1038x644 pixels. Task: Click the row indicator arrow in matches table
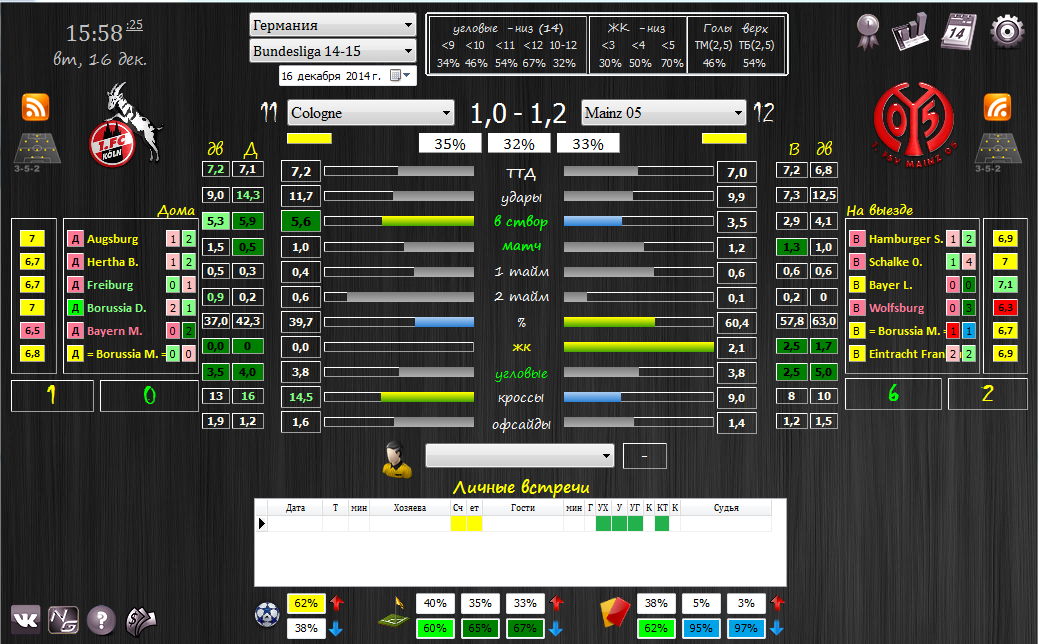[x=261, y=524]
